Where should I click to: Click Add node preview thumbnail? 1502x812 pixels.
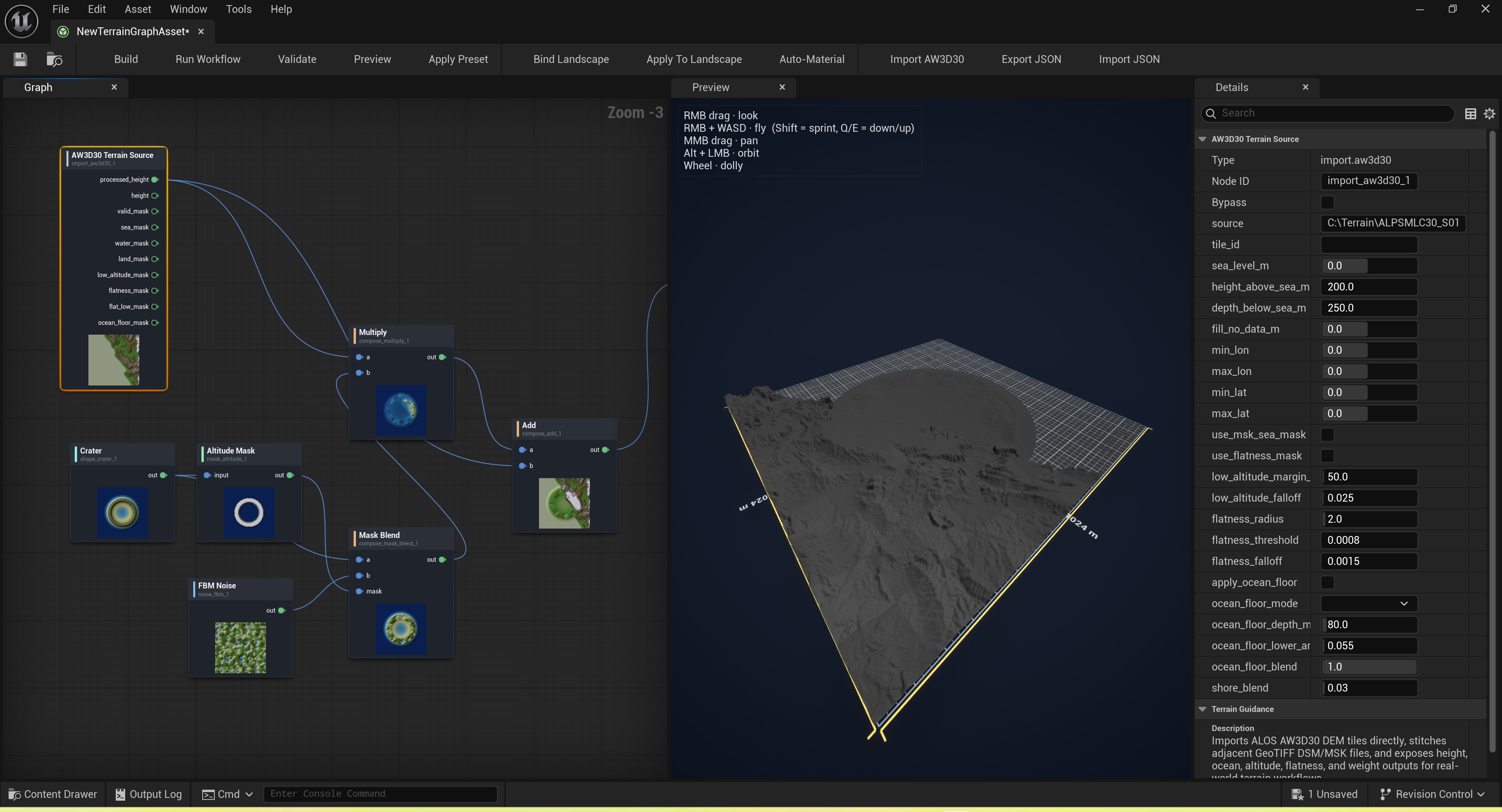tap(564, 503)
